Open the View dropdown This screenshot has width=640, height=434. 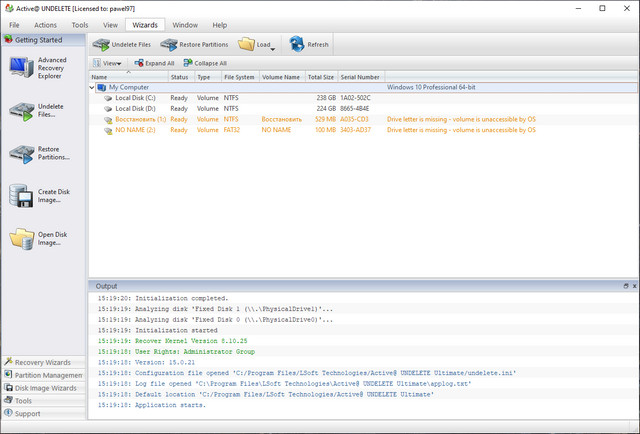click(110, 63)
